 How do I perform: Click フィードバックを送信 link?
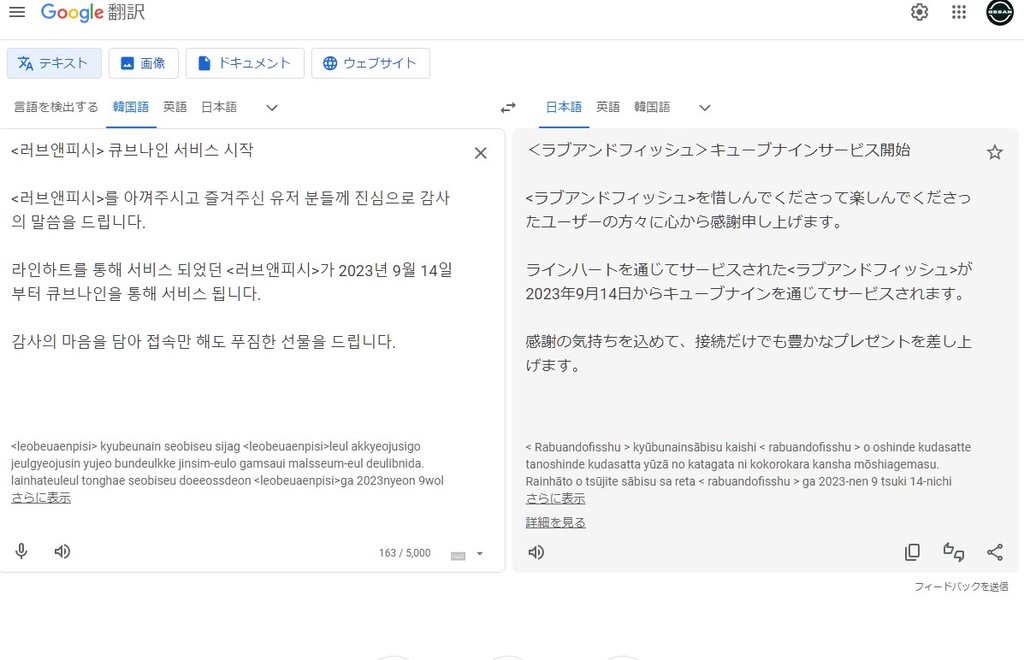961,587
